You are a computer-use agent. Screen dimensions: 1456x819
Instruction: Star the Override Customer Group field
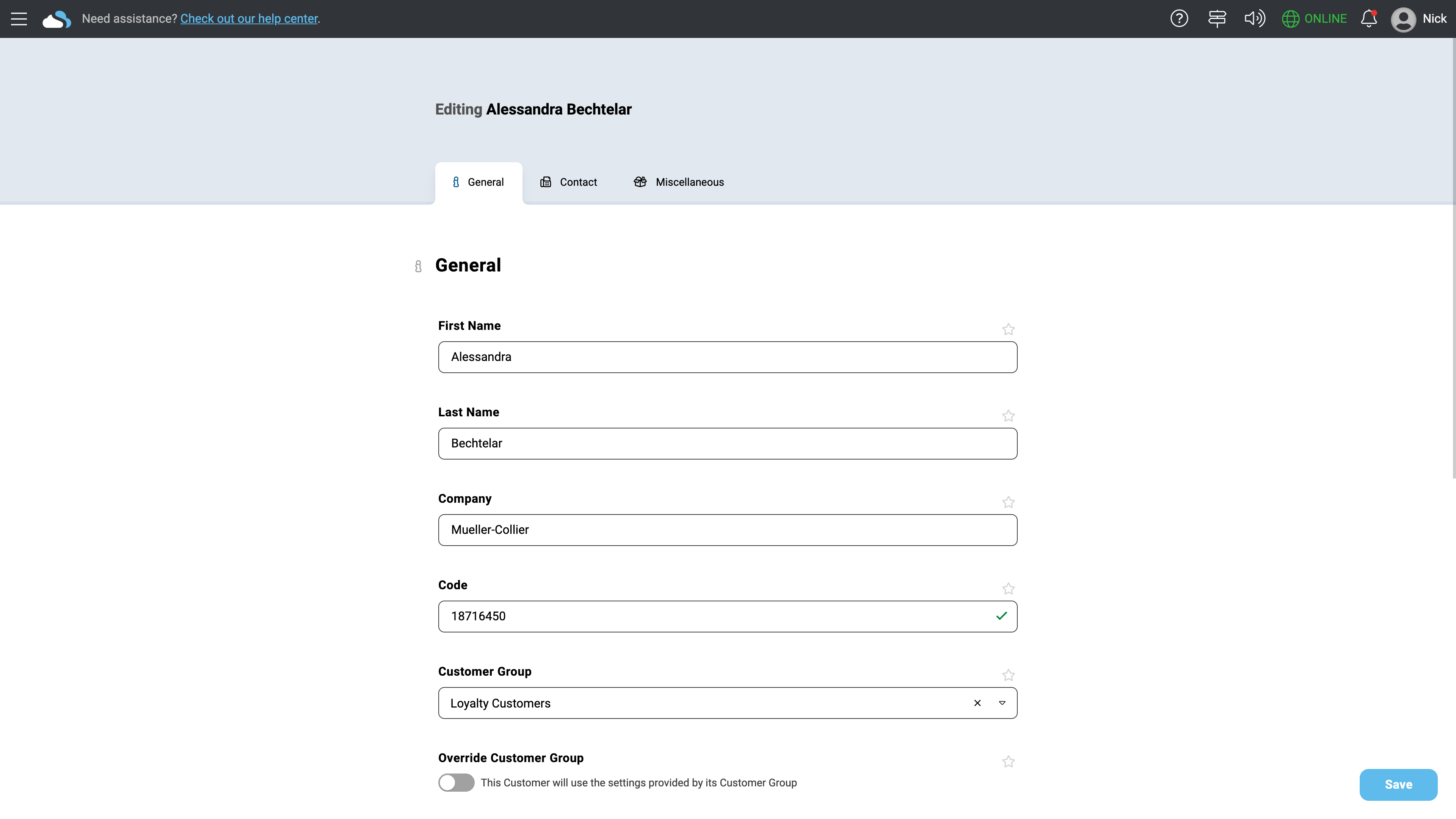coord(1008,761)
